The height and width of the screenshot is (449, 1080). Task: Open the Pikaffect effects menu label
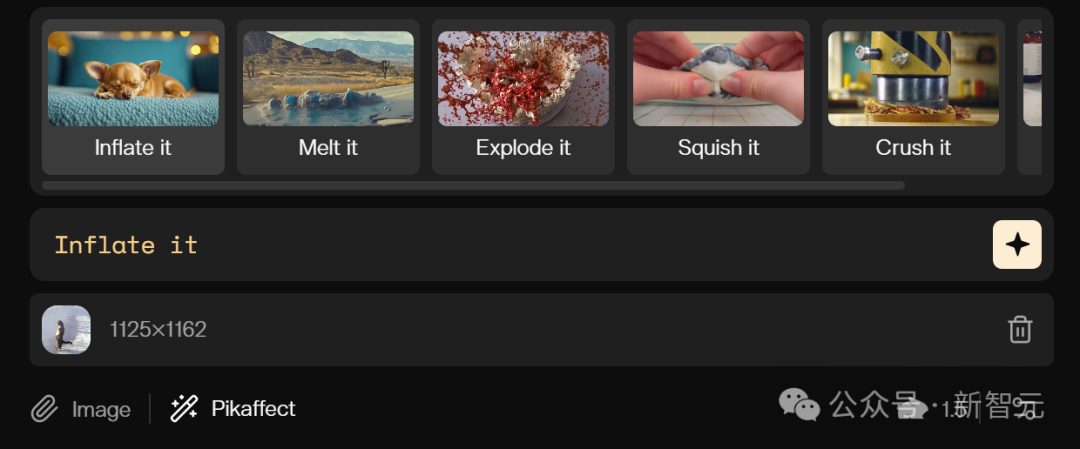(253, 408)
